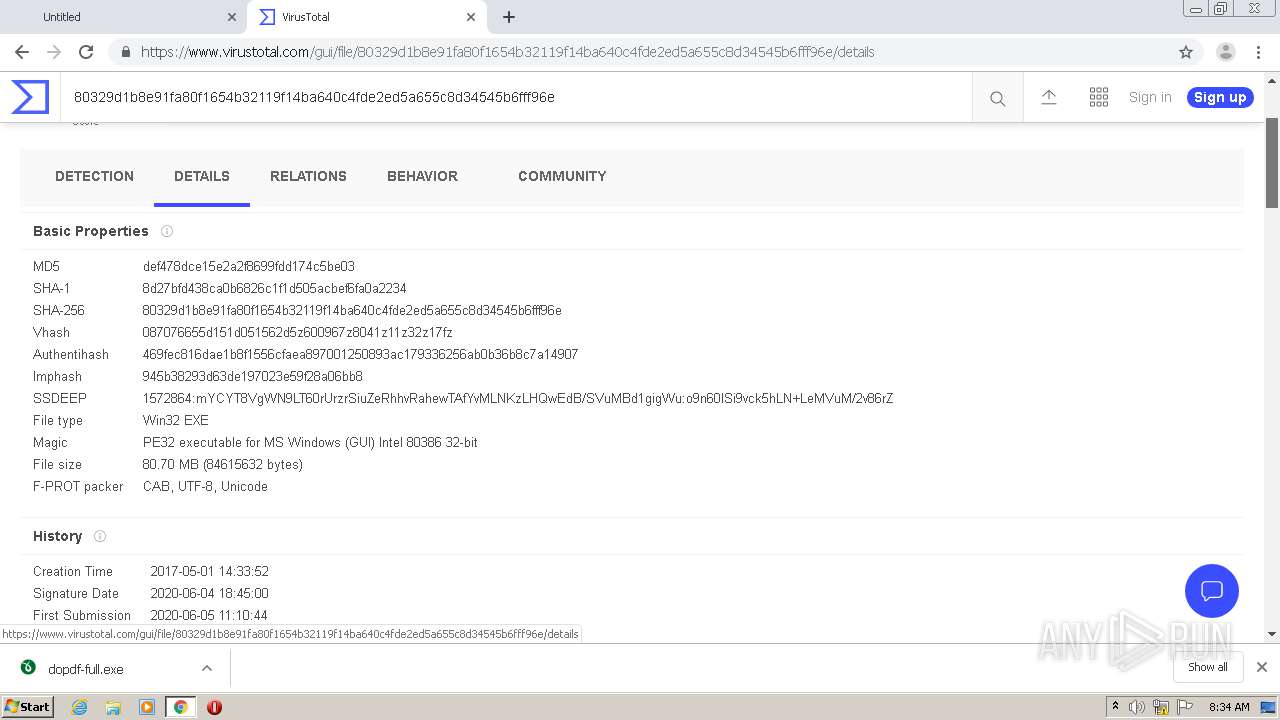Click the network flag tray icon beside volume

[1160, 707]
